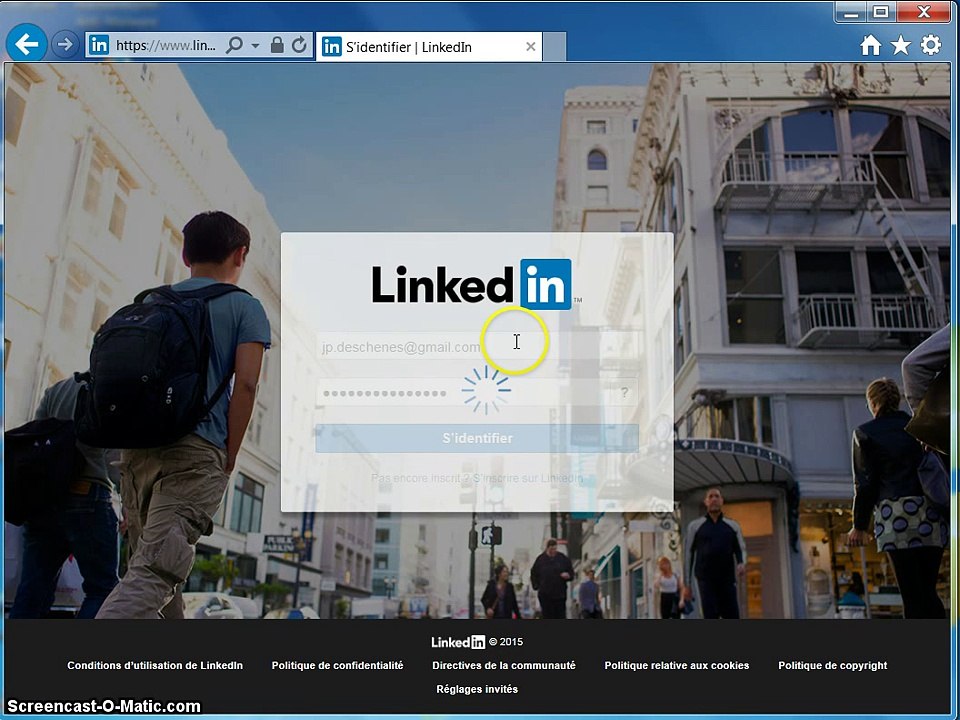Open Réglages invités link

click(477, 689)
